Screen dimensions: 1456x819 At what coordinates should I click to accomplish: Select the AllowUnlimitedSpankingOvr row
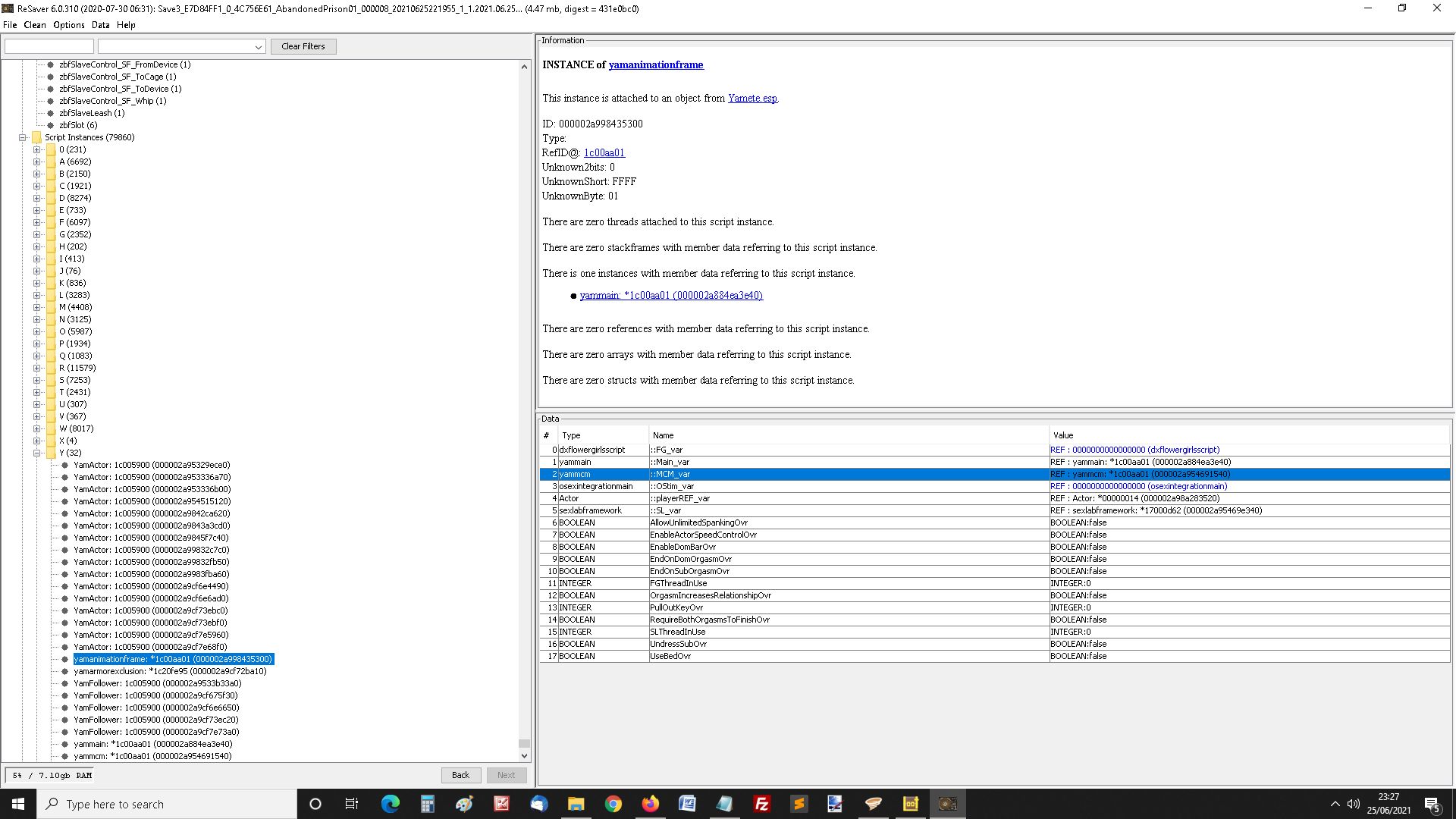[994, 522]
